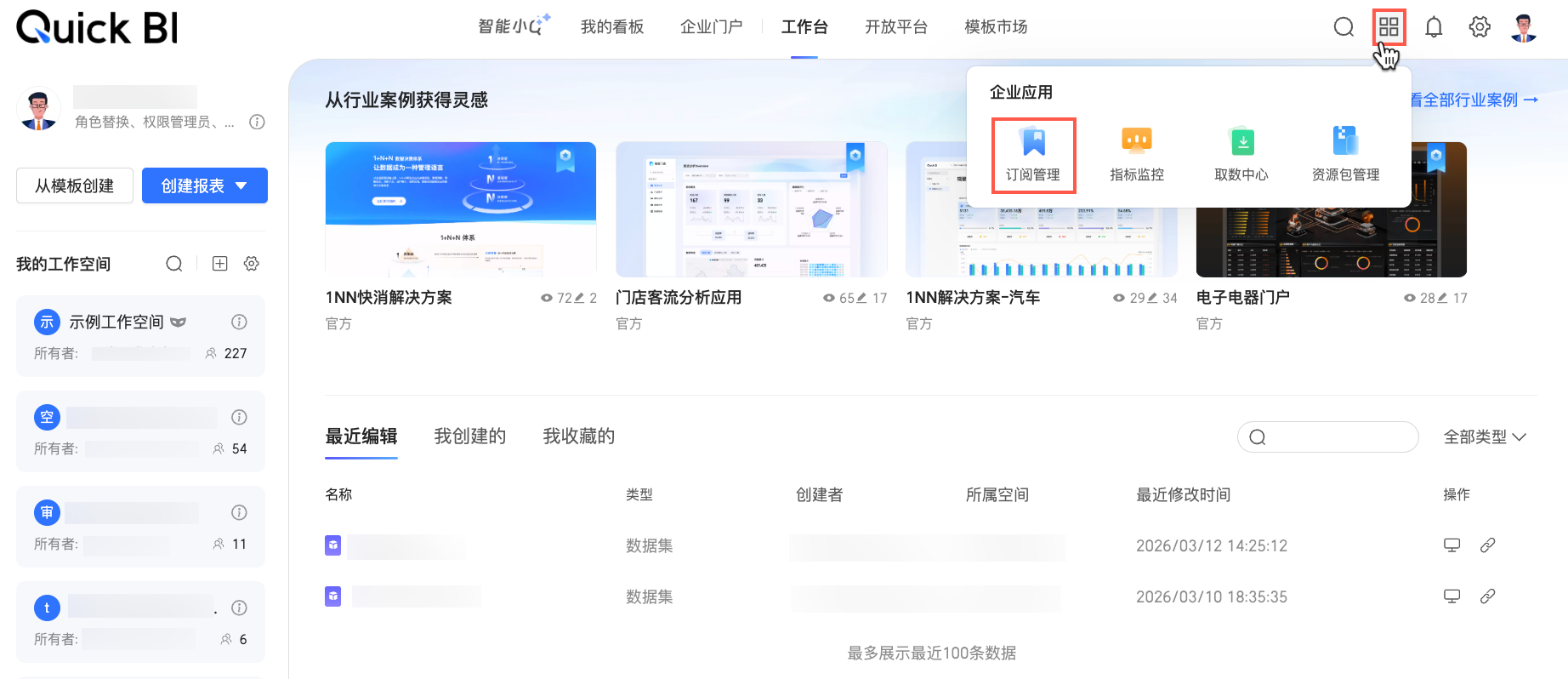The width and height of the screenshot is (1568, 679).
Task: Click 数据集 type in 2026/03/12 row
Action: point(650,545)
